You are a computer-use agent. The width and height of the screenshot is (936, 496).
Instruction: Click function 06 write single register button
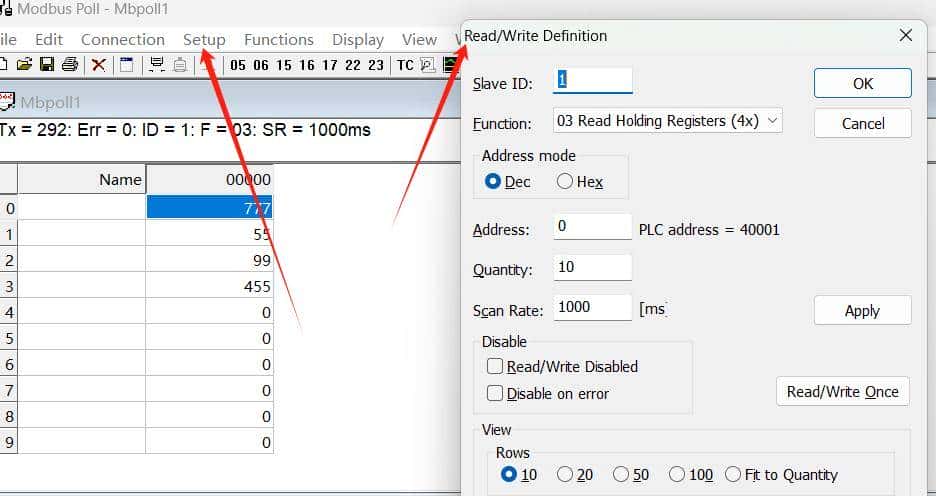coord(261,65)
